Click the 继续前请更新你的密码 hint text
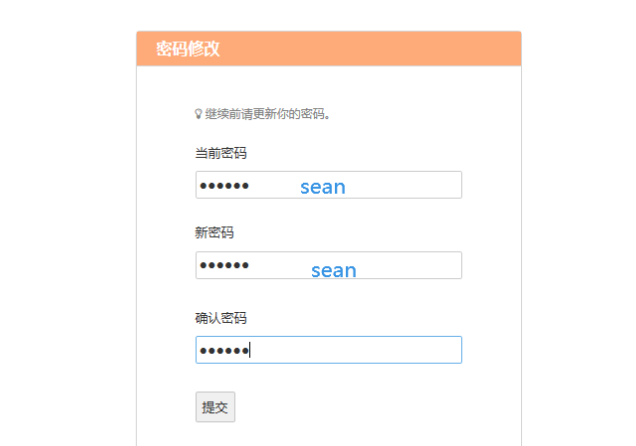The image size is (636, 446). tap(268, 114)
